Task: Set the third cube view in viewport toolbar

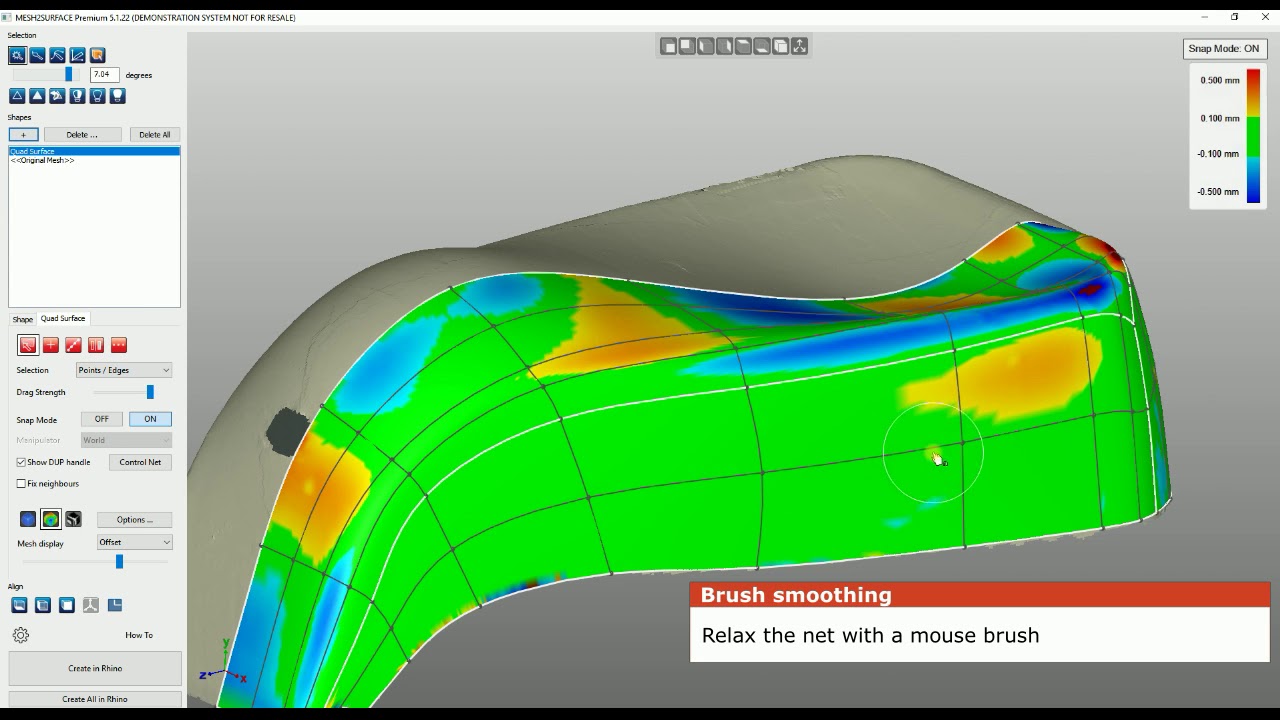Action: 706,46
